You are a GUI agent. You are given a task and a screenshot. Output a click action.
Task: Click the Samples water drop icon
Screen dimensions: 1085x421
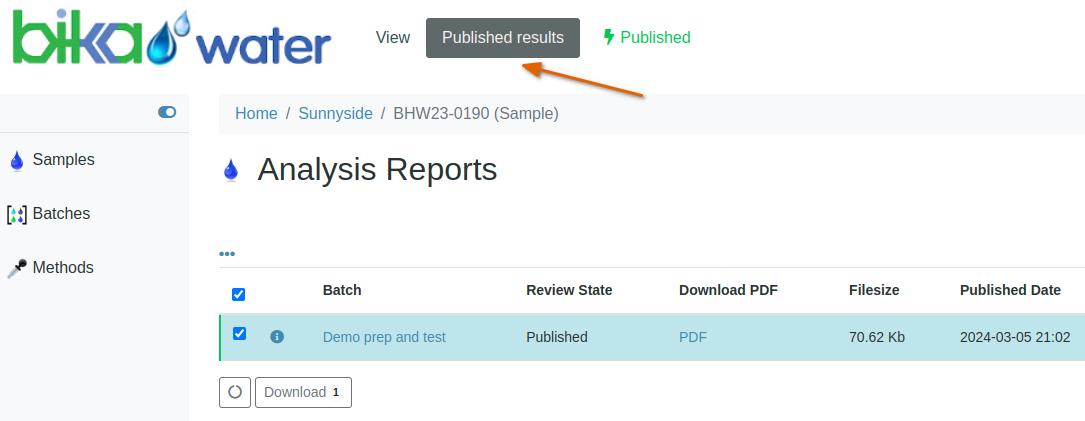(16, 160)
